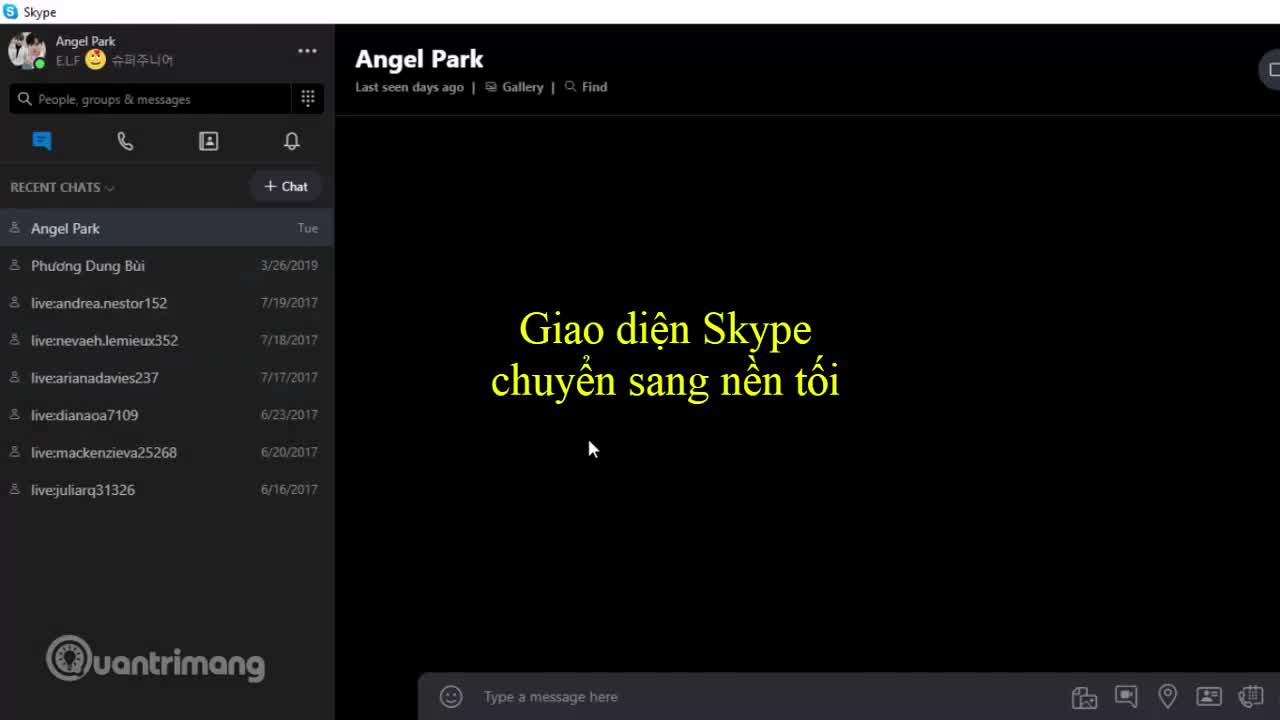Image resolution: width=1280 pixels, height=720 pixels.
Task: Click the Tue timestamp on Angel Park row
Action: click(x=308, y=228)
